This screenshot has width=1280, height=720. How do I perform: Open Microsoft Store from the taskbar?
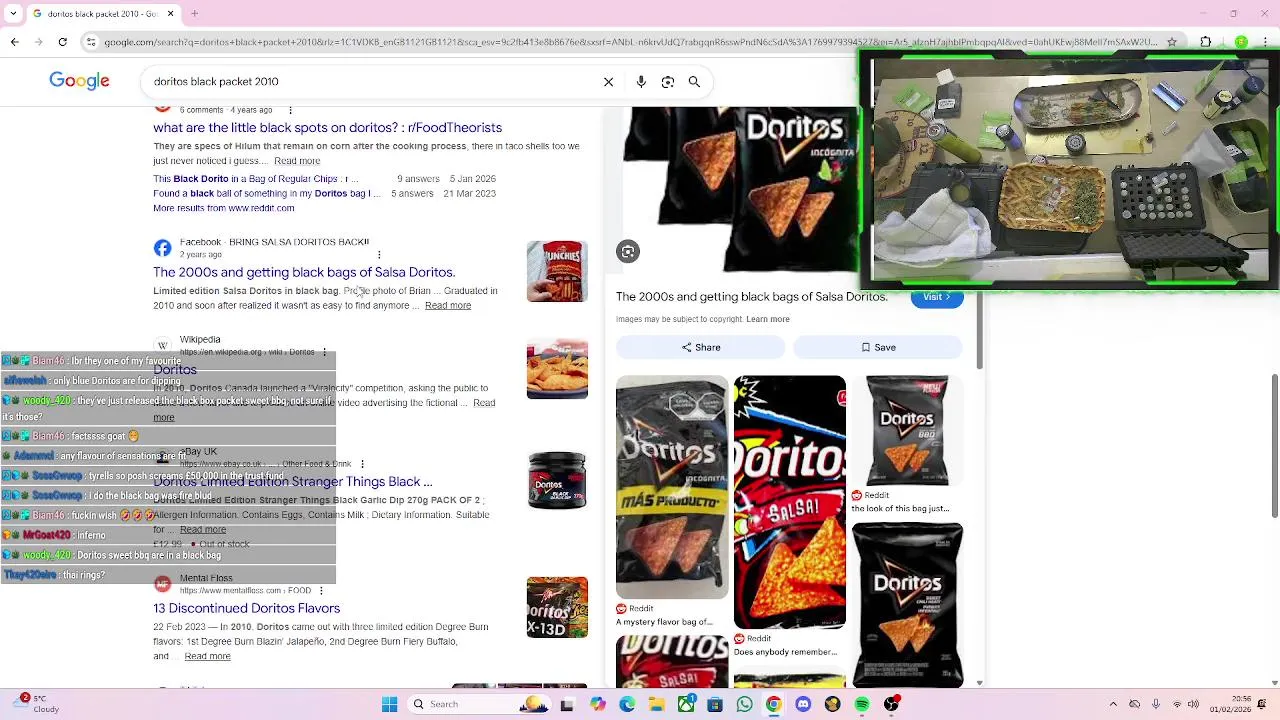tap(715, 704)
